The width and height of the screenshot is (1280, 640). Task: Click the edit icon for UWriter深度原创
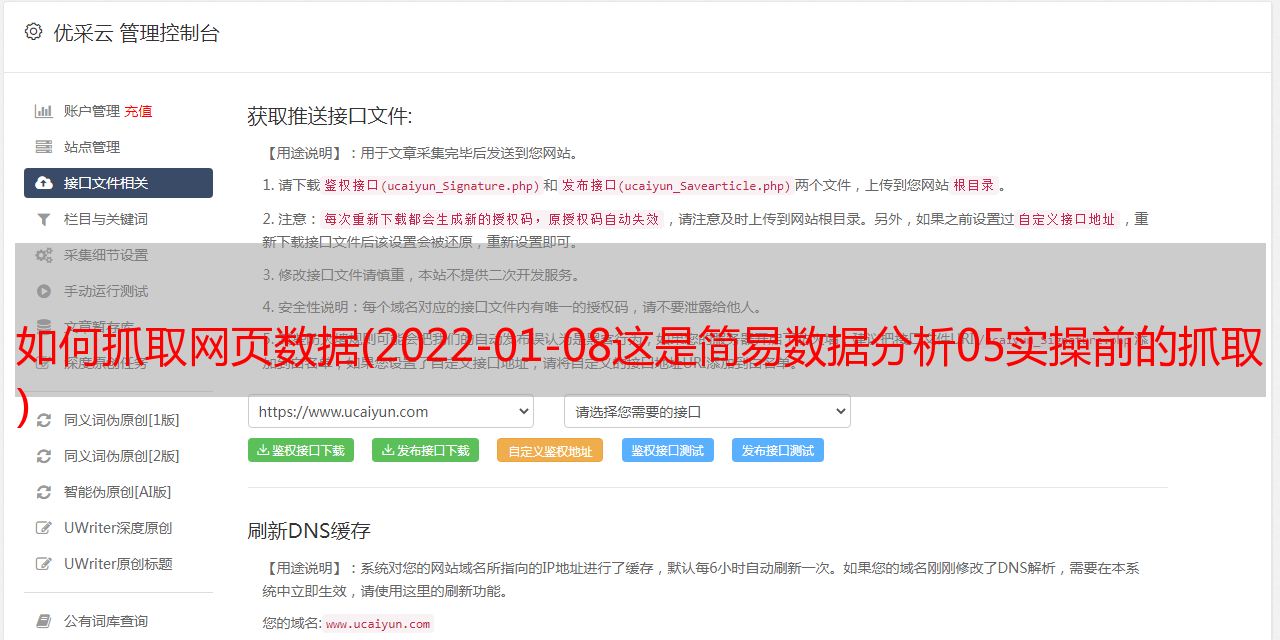[x=44, y=528]
